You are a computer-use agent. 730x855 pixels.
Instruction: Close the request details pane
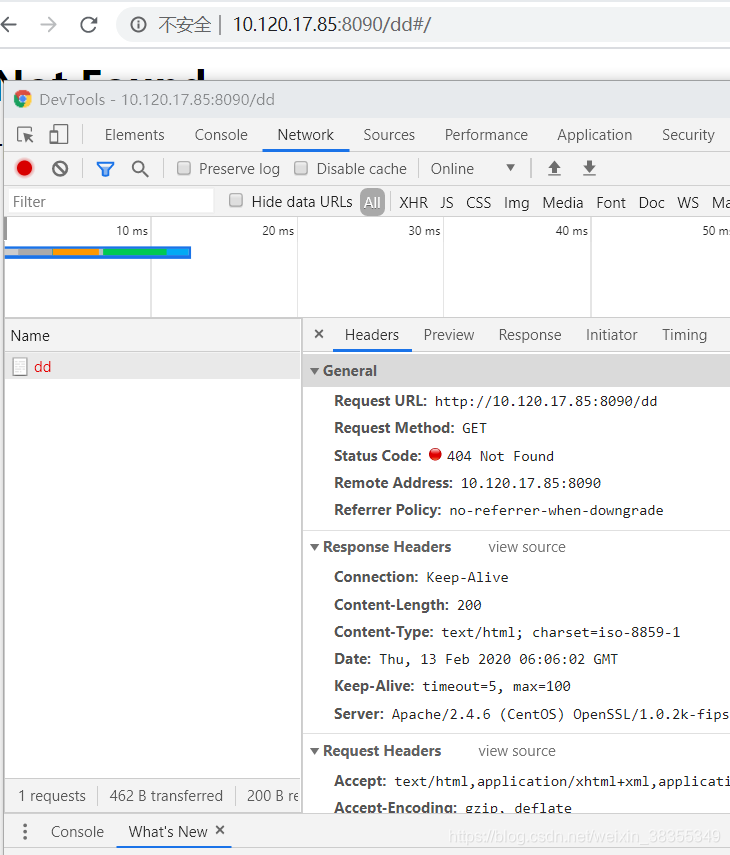(319, 334)
